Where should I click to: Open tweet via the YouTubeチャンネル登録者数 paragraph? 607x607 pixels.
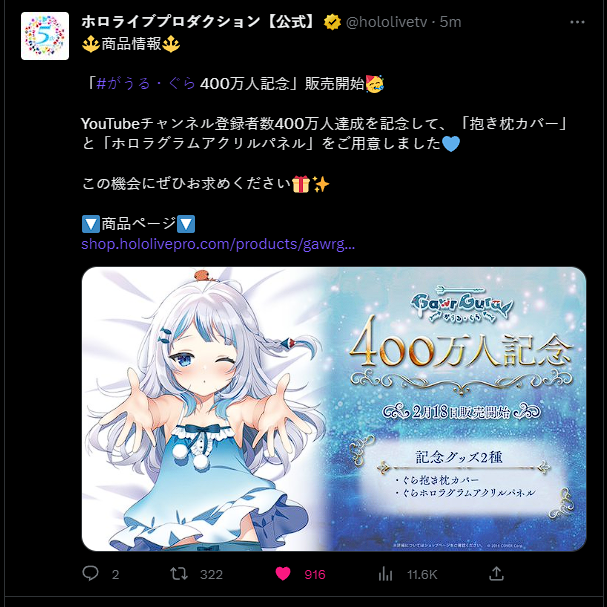point(324,134)
